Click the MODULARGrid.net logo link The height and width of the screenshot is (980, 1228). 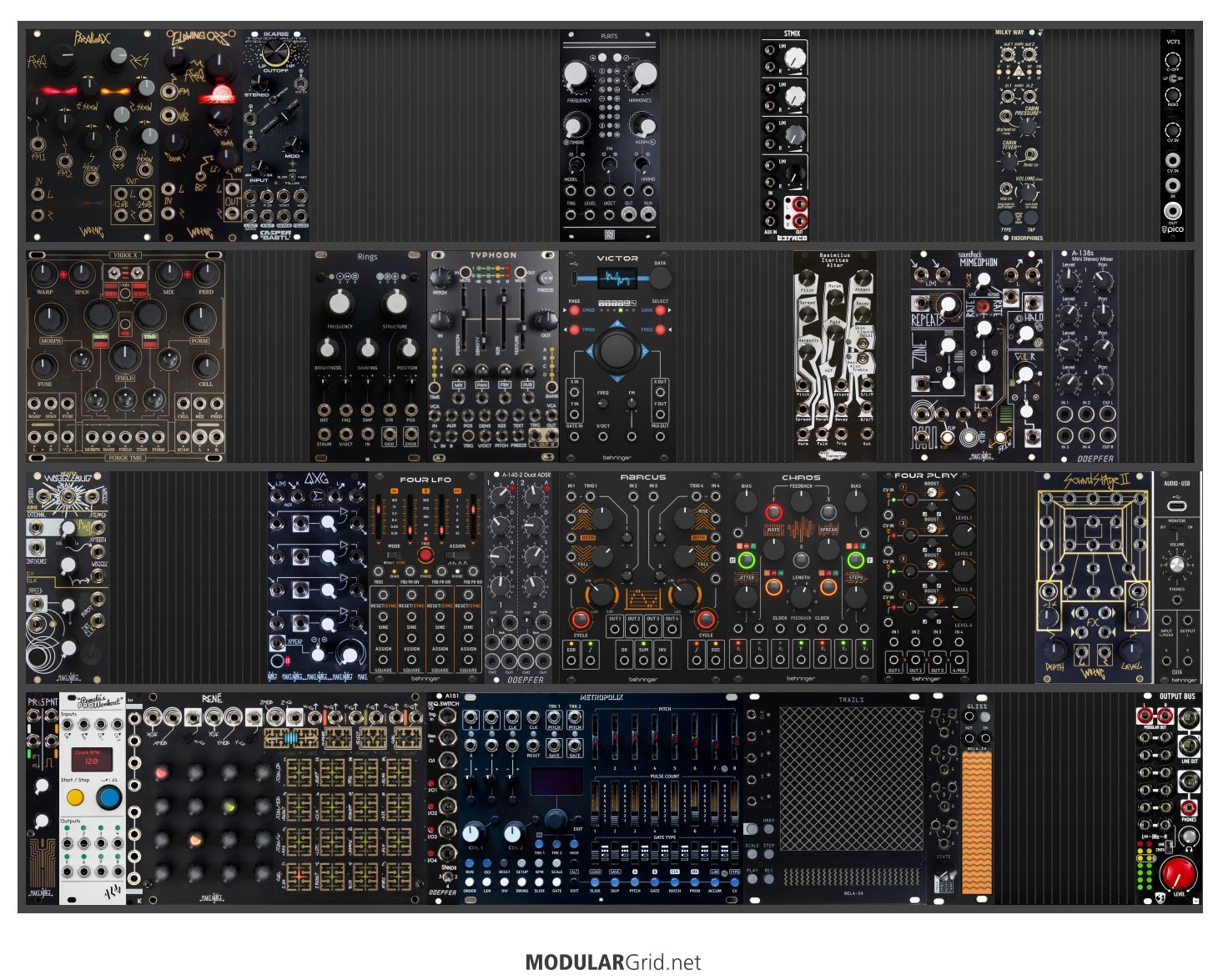point(613,962)
